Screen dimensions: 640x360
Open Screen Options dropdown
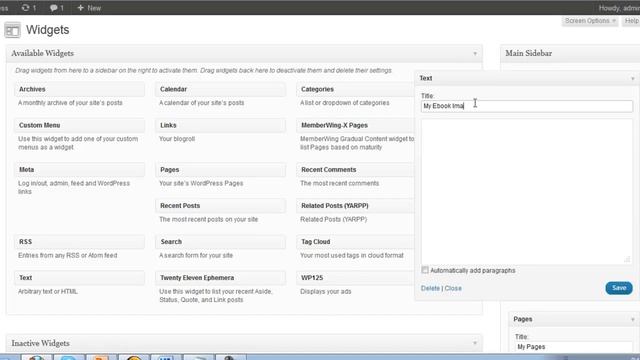coord(590,21)
